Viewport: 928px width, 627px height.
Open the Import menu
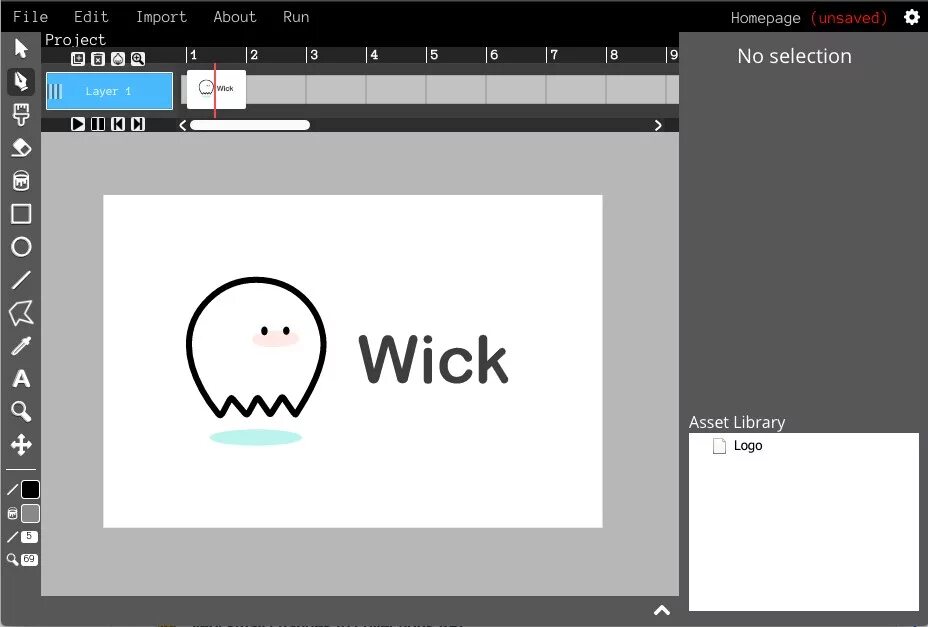(x=162, y=17)
